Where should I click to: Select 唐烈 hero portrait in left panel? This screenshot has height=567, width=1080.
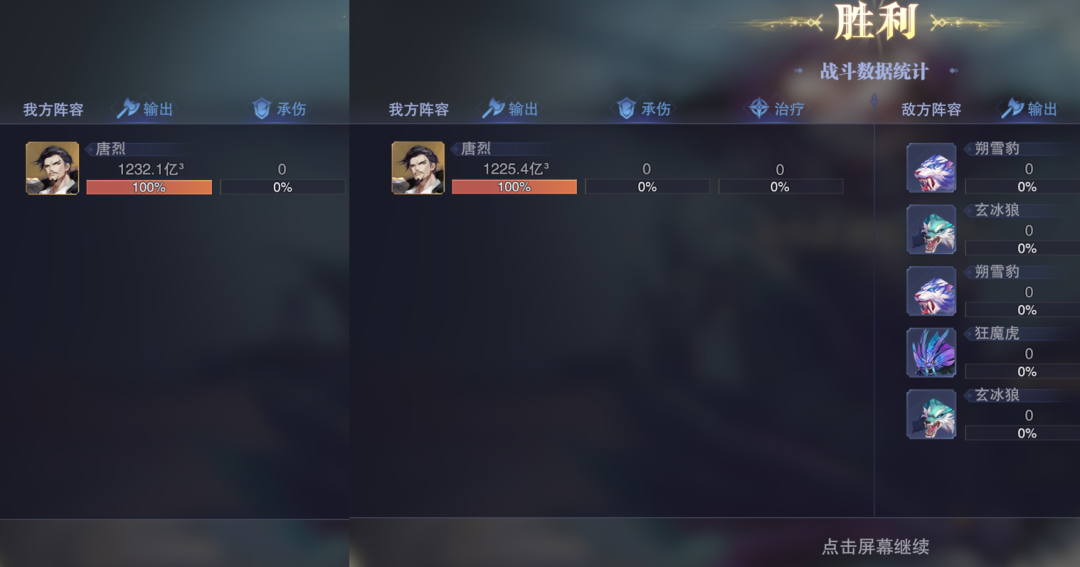point(52,168)
